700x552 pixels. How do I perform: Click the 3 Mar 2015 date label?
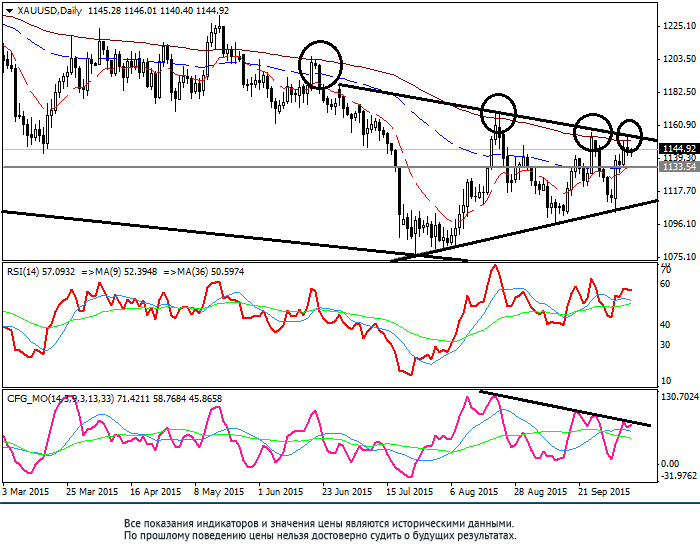click(x=25, y=492)
